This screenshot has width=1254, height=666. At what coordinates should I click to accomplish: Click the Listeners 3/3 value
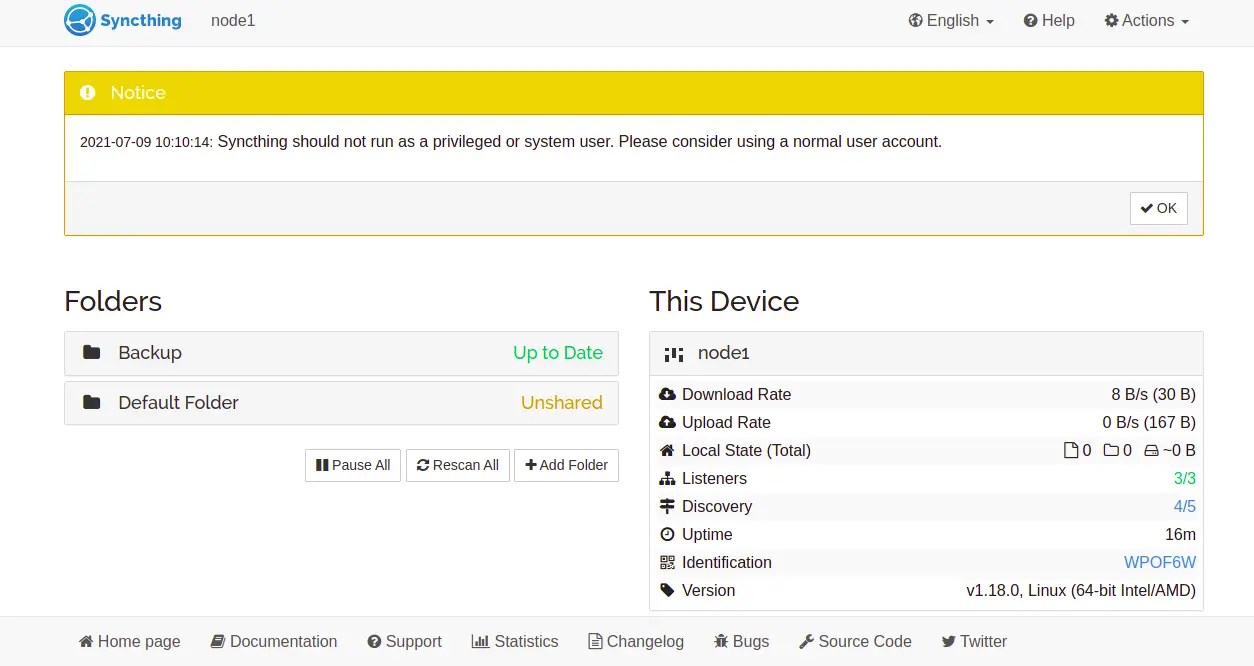point(1185,479)
